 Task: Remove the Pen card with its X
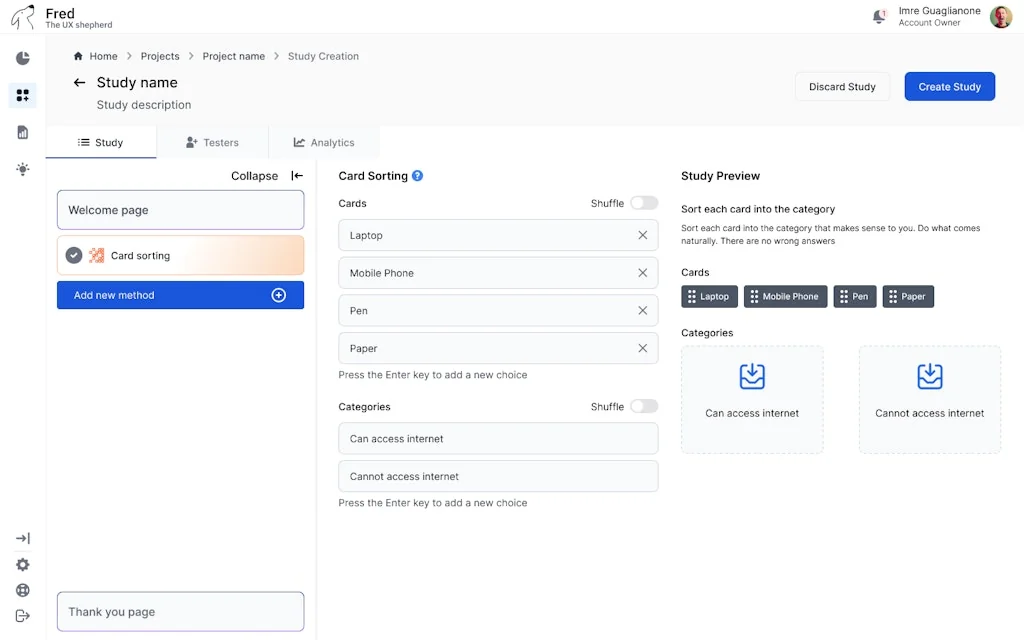(x=643, y=310)
